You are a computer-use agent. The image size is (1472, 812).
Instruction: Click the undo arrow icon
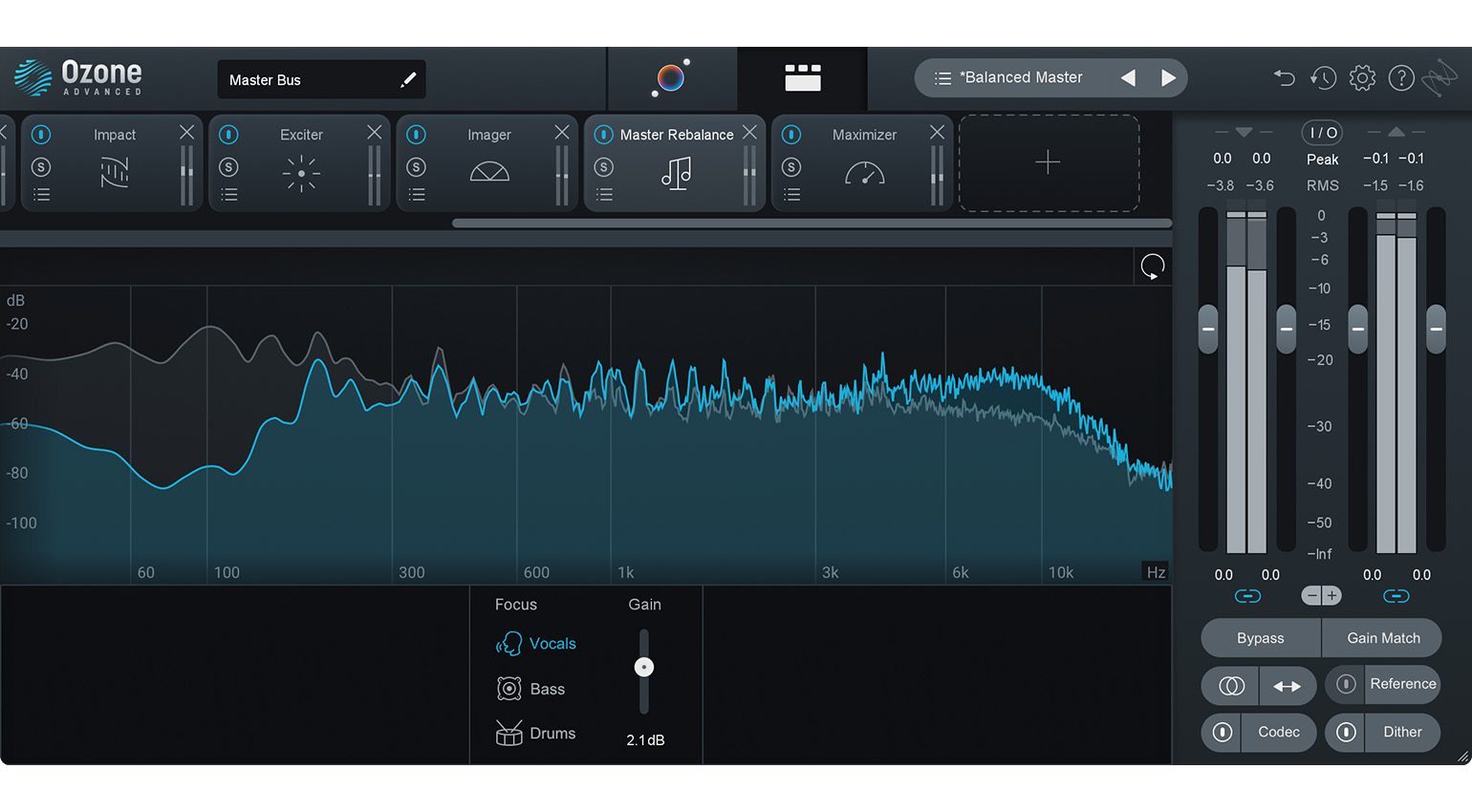point(1284,78)
